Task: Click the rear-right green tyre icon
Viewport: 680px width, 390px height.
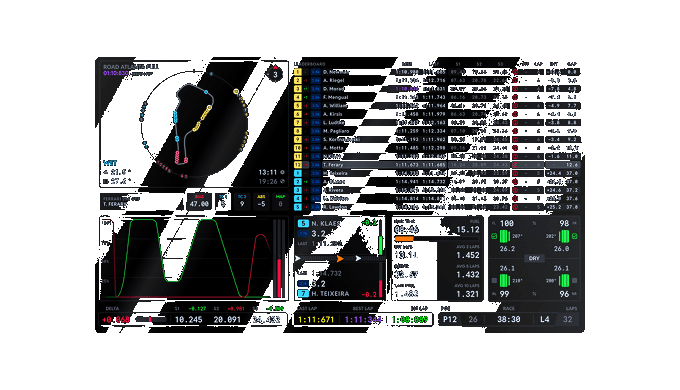Action: (564, 281)
